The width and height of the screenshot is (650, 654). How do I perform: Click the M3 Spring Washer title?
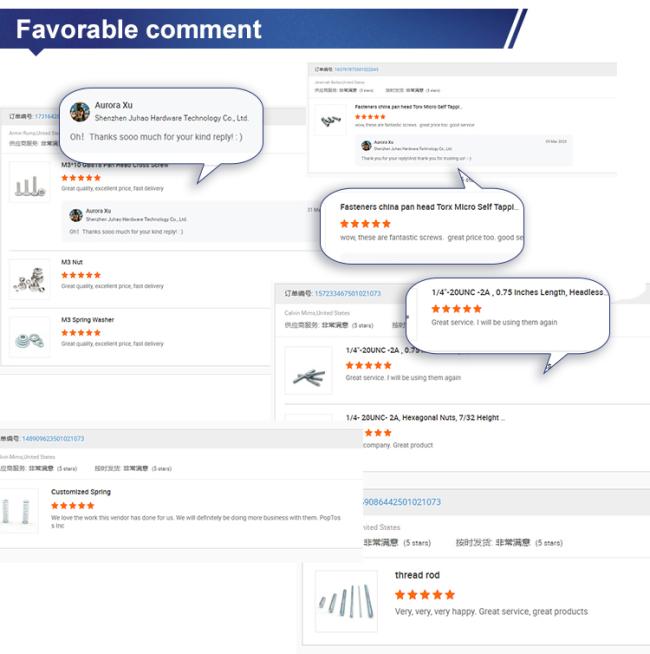pyautogui.click(x=88, y=320)
